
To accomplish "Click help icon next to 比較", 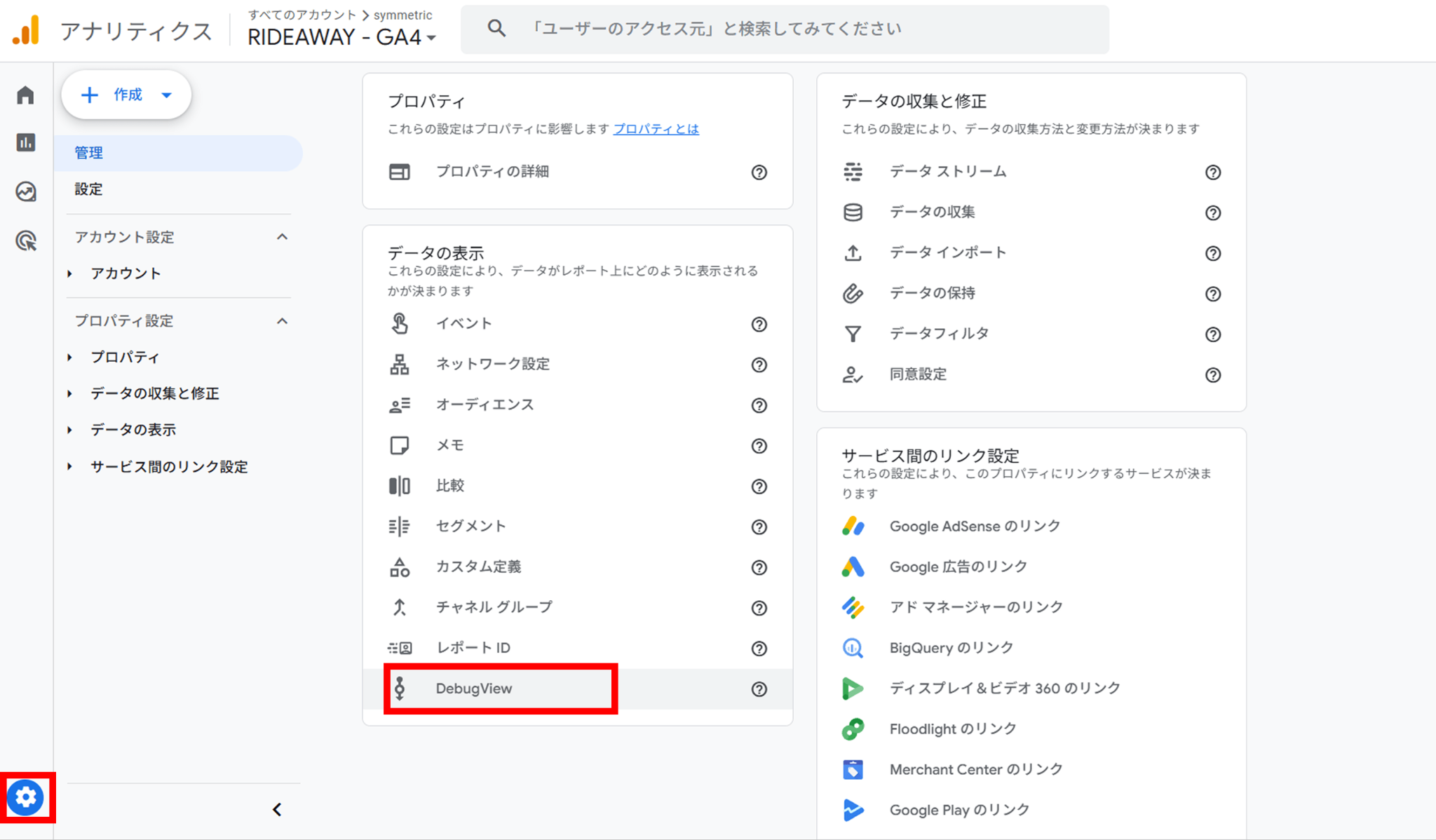I will pos(759,487).
